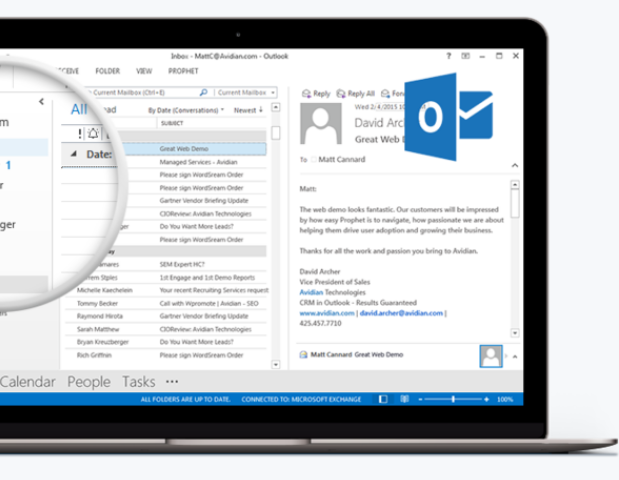619x480 pixels.
Task: Open 1st Engage and 1st Demo Reports email
Action: [x=166, y=278]
